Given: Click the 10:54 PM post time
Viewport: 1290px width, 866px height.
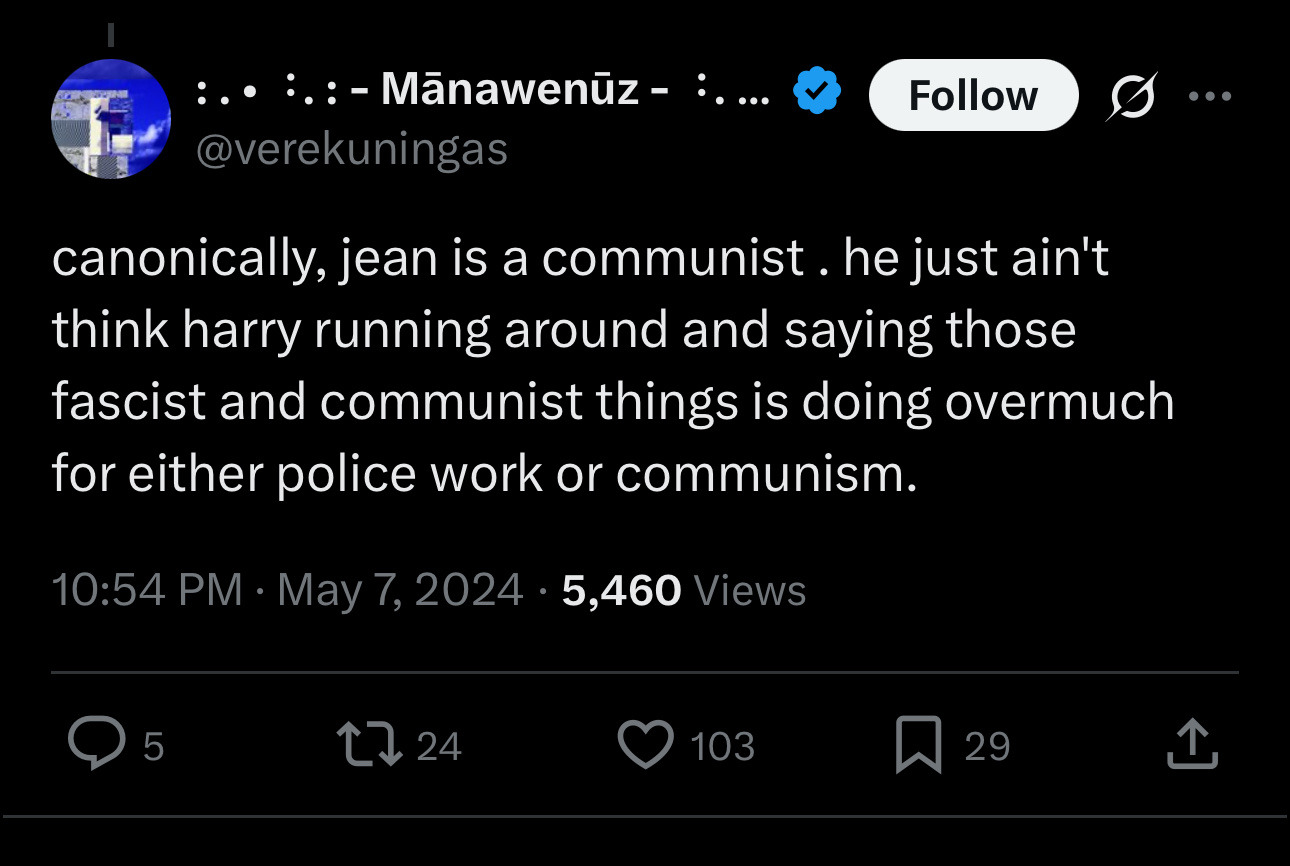Looking at the screenshot, I should coord(146,590).
